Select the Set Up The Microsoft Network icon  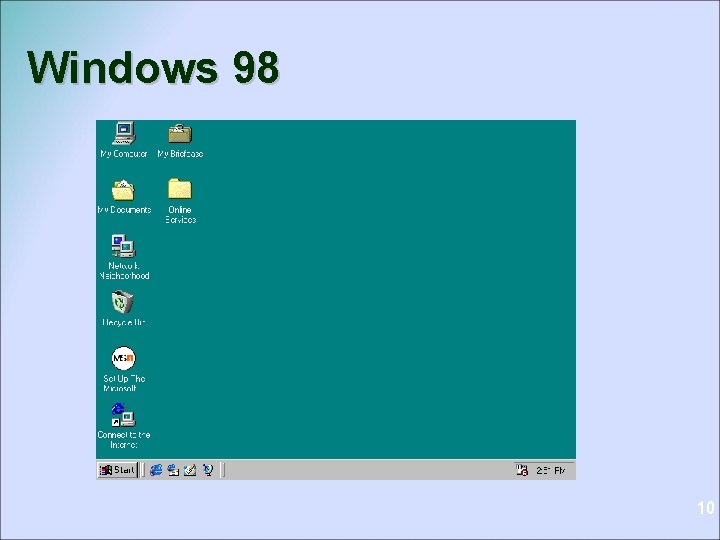[x=124, y=358]
